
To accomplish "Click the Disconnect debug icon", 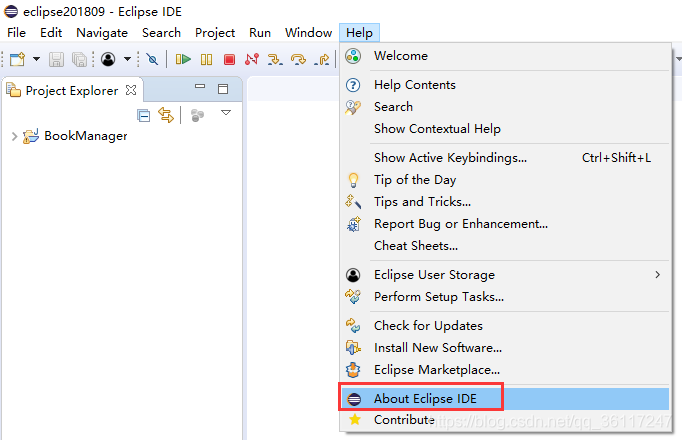I will [x=252, y=59].
